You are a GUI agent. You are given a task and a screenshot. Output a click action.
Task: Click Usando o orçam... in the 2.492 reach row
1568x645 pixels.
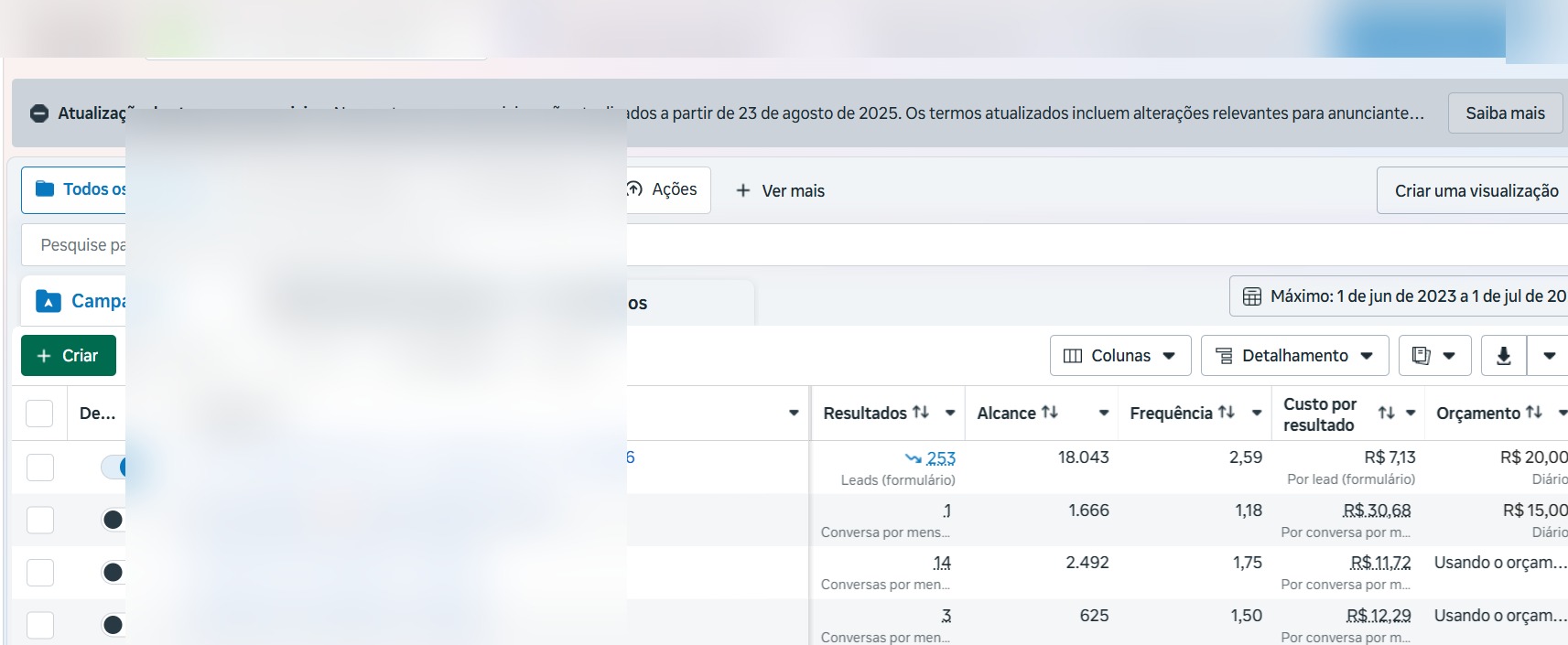click(1500, 563)
